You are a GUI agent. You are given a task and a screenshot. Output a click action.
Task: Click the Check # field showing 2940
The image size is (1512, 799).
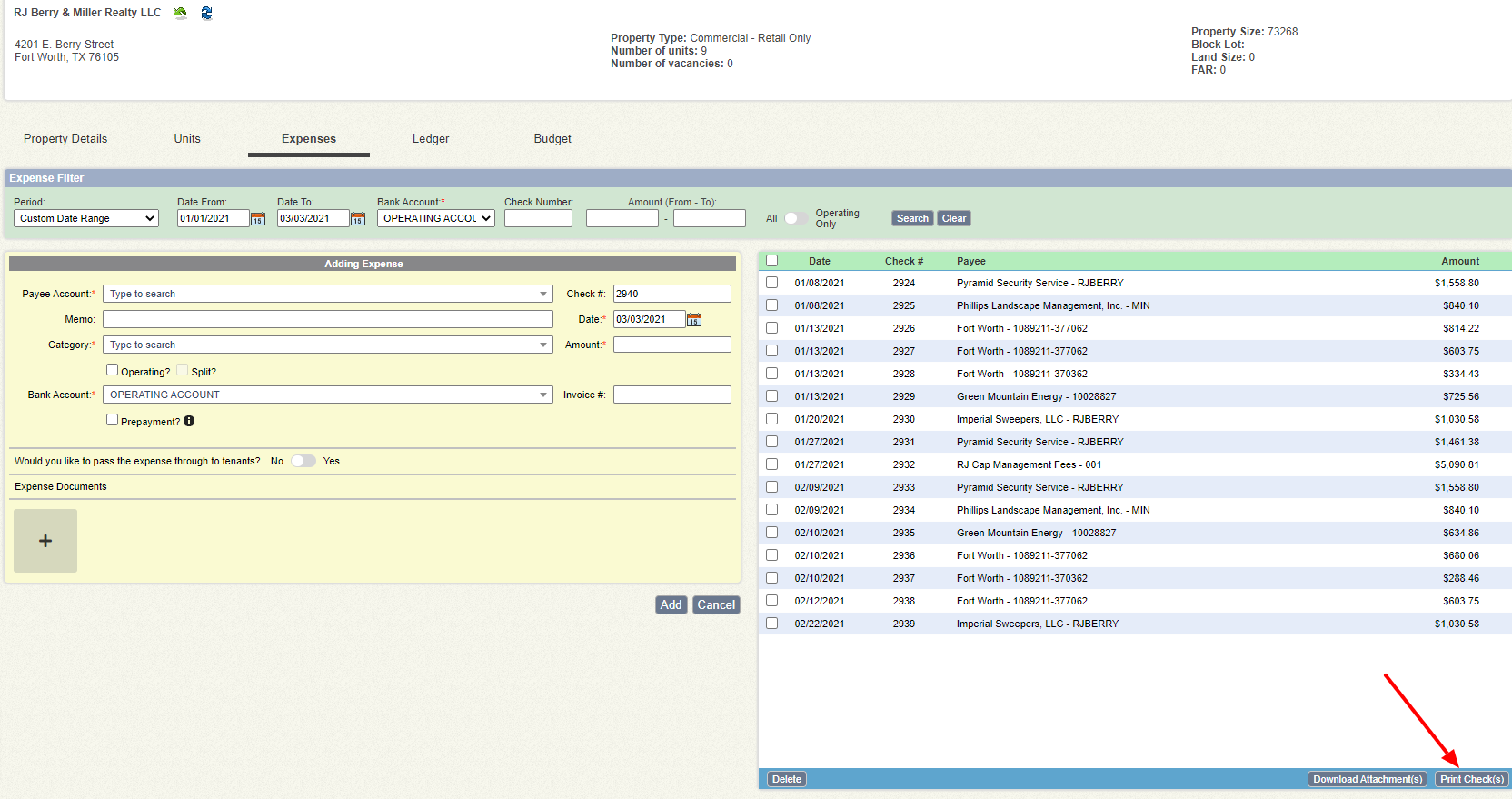click(x=672, y=294)
